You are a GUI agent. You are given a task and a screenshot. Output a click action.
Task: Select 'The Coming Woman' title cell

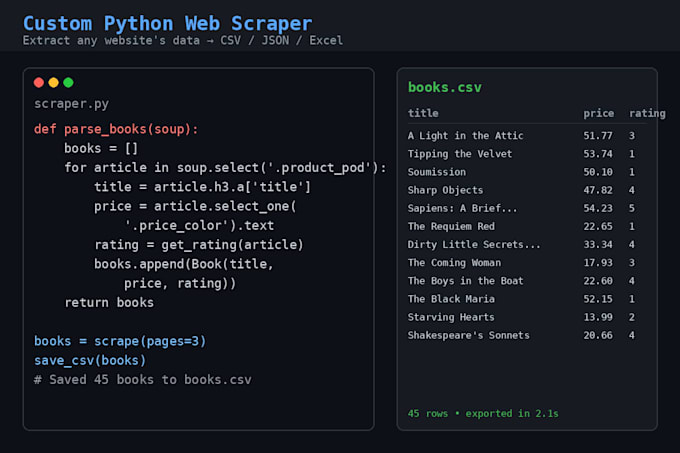[x=454, y=263]
